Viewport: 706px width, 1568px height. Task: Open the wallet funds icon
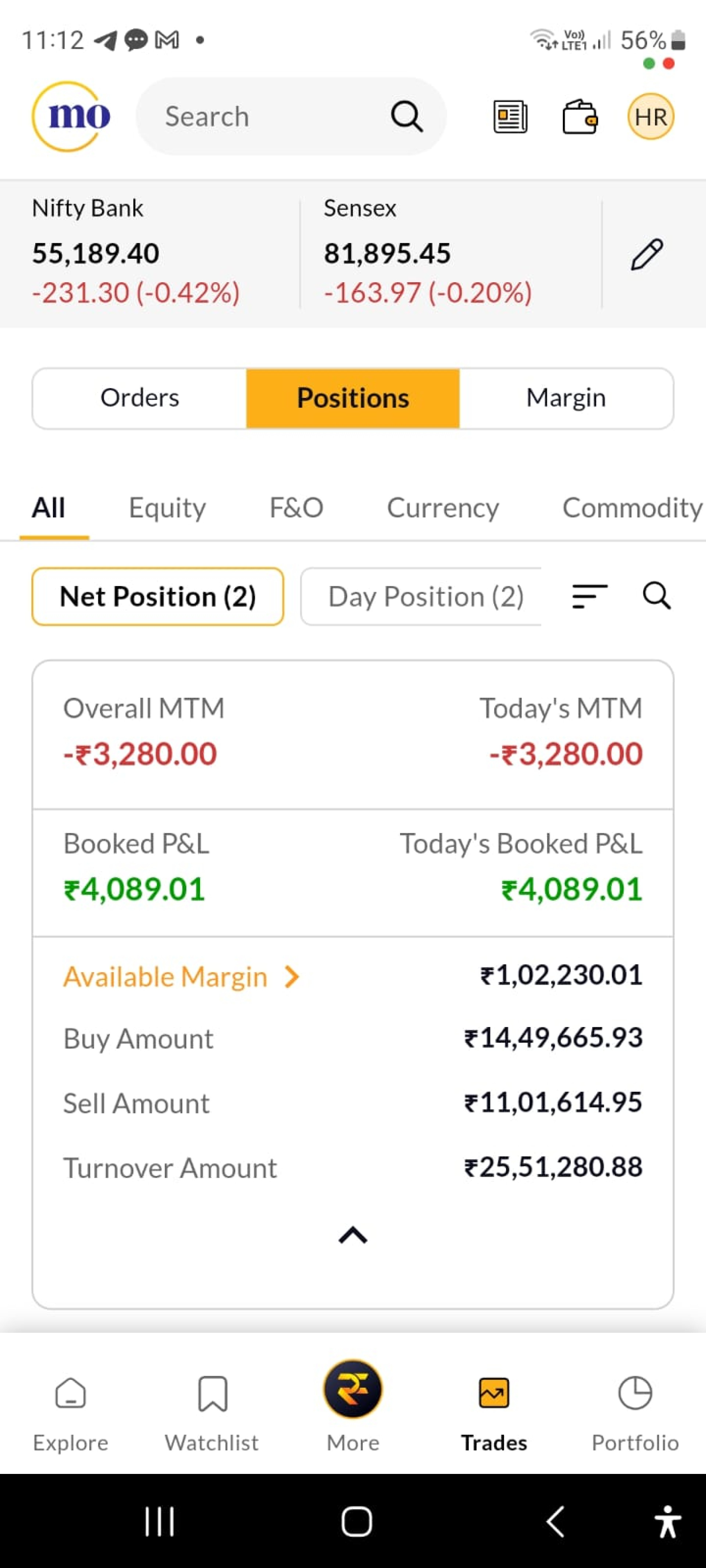pyautogui.click(x=579, y=116)
